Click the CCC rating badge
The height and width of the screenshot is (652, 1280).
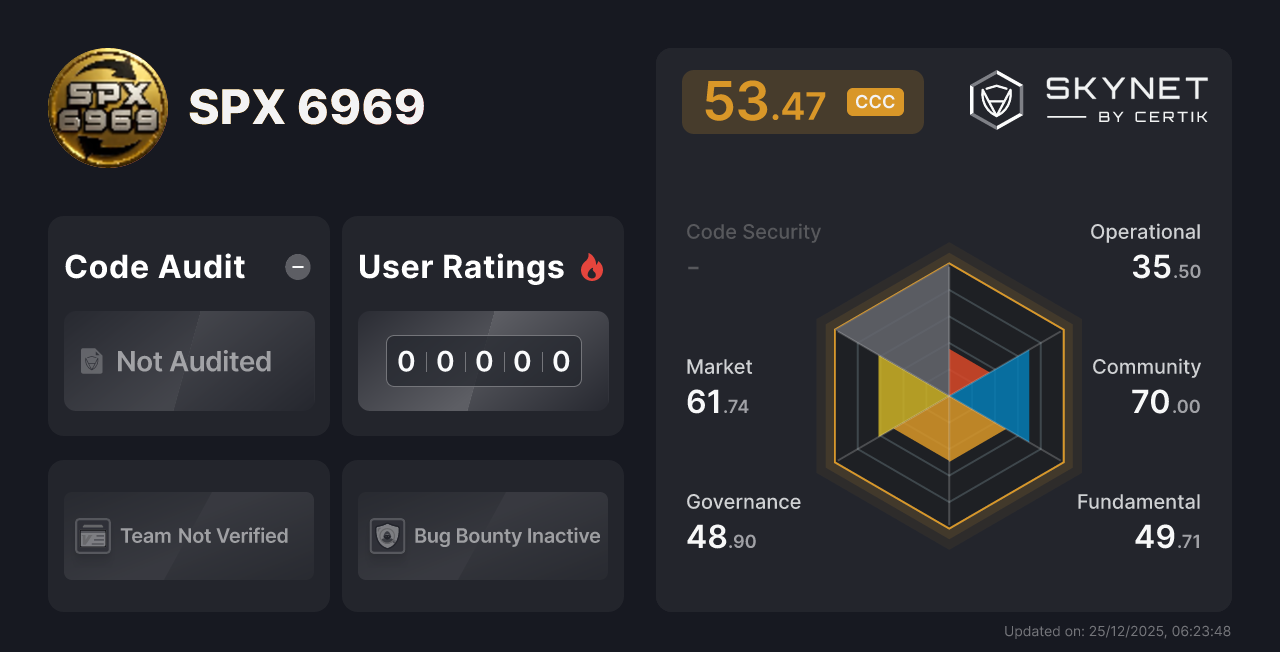(x=875, y=101)
